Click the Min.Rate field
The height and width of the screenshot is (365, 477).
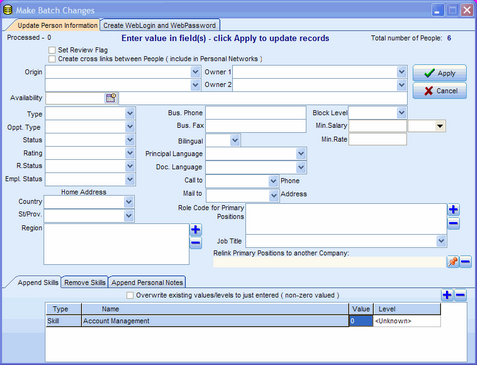click(378, 139)
